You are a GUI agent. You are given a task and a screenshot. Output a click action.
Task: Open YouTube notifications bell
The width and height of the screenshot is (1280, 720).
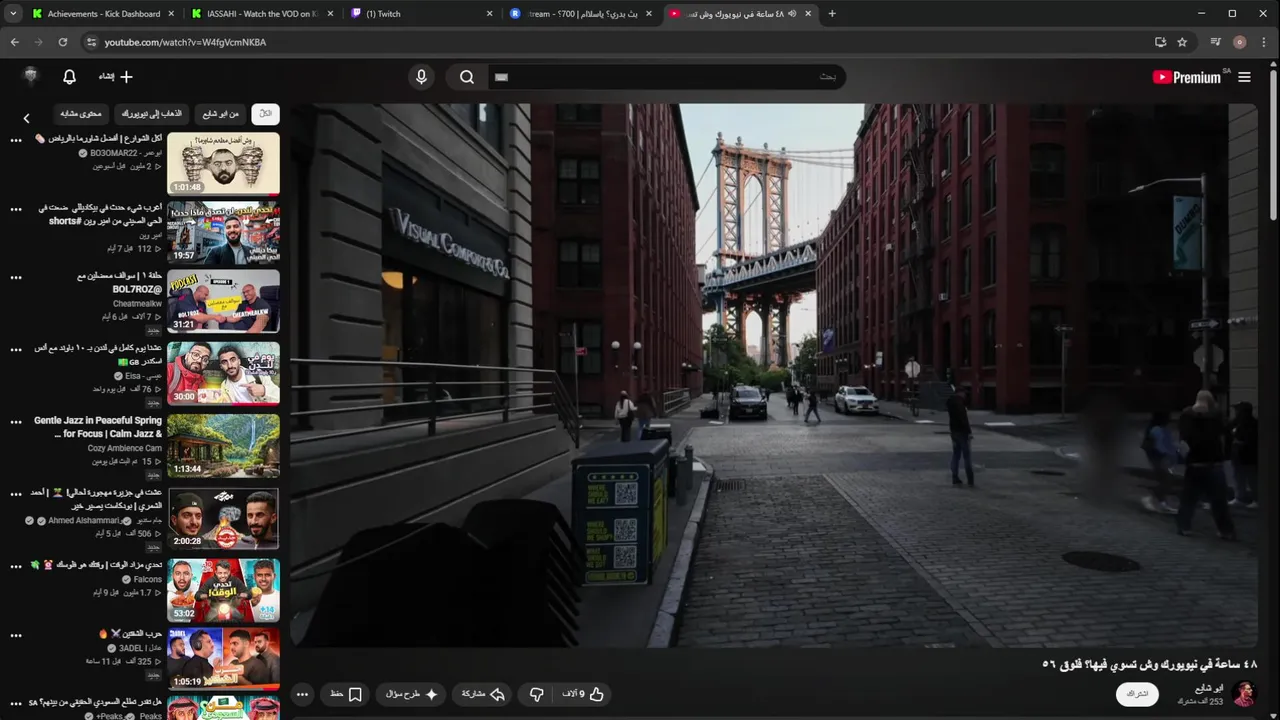pos(69,77)
